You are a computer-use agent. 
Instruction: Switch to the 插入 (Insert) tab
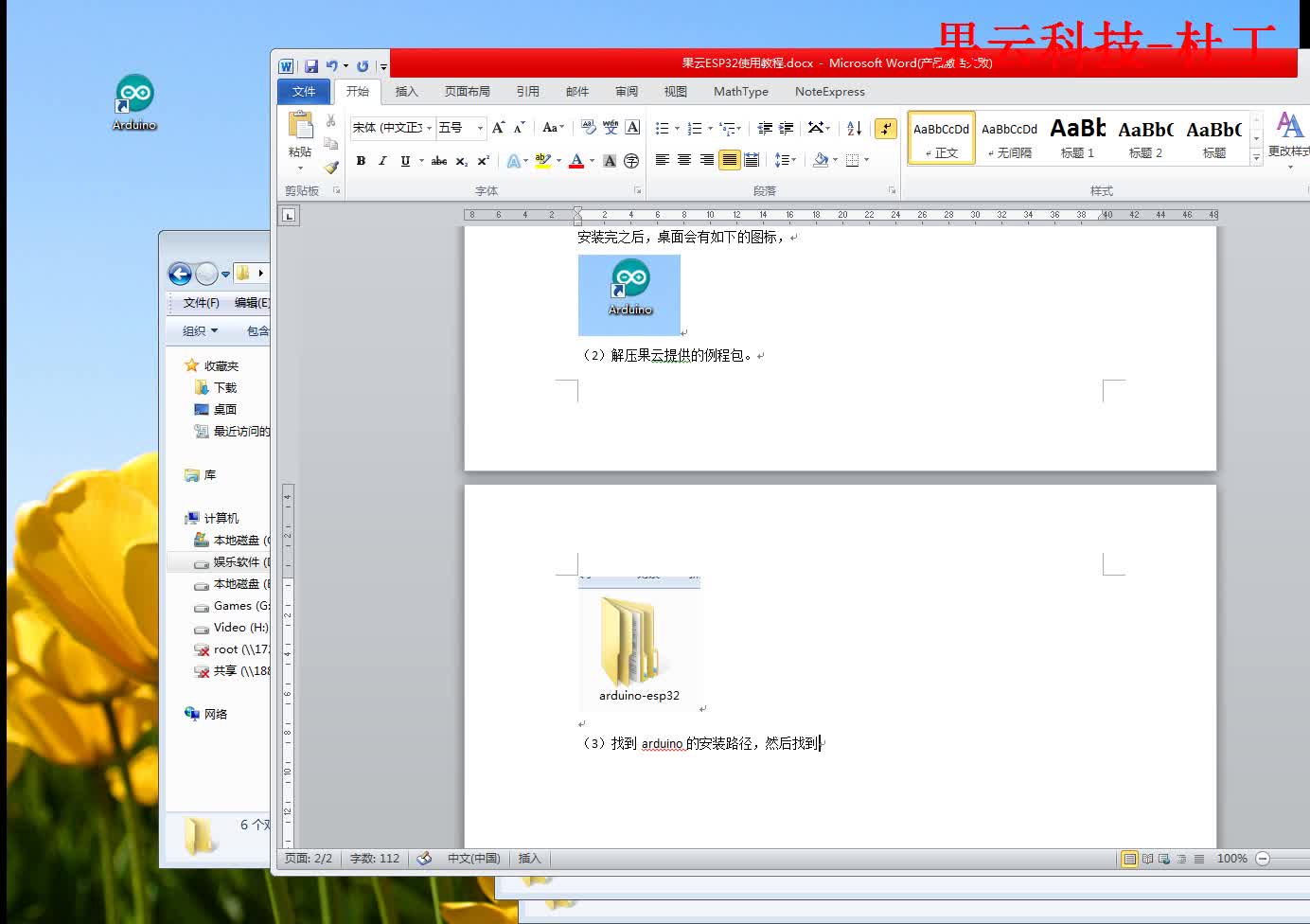tap(407, 91)
